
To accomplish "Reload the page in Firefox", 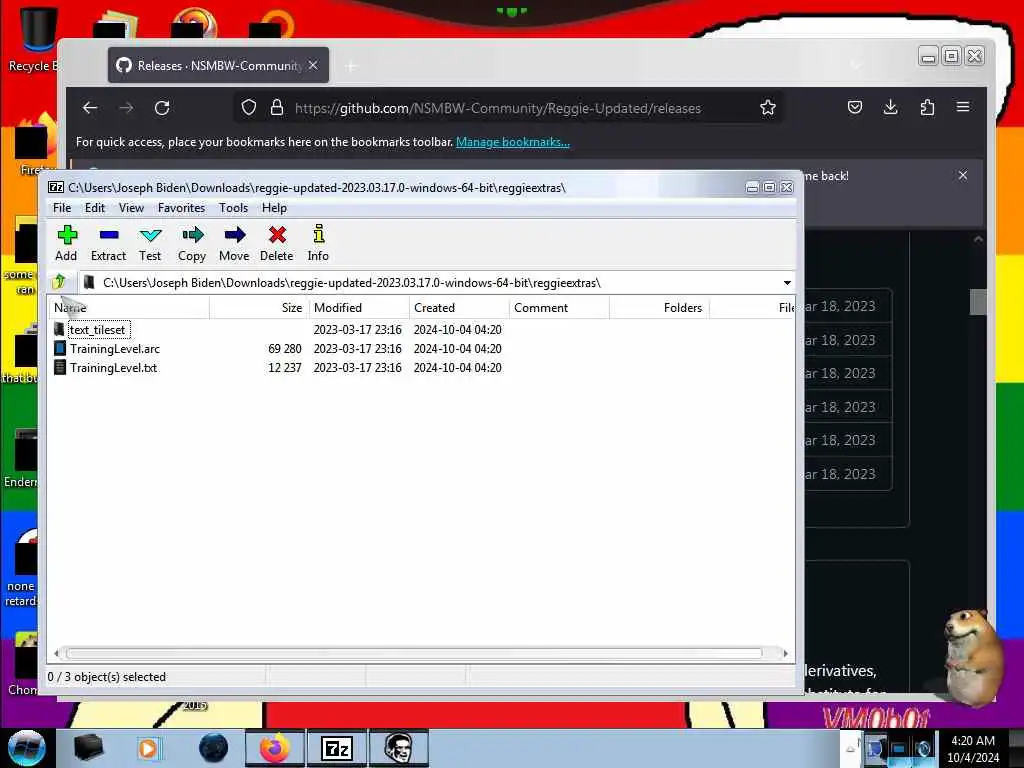I will (x=162, y=108).
